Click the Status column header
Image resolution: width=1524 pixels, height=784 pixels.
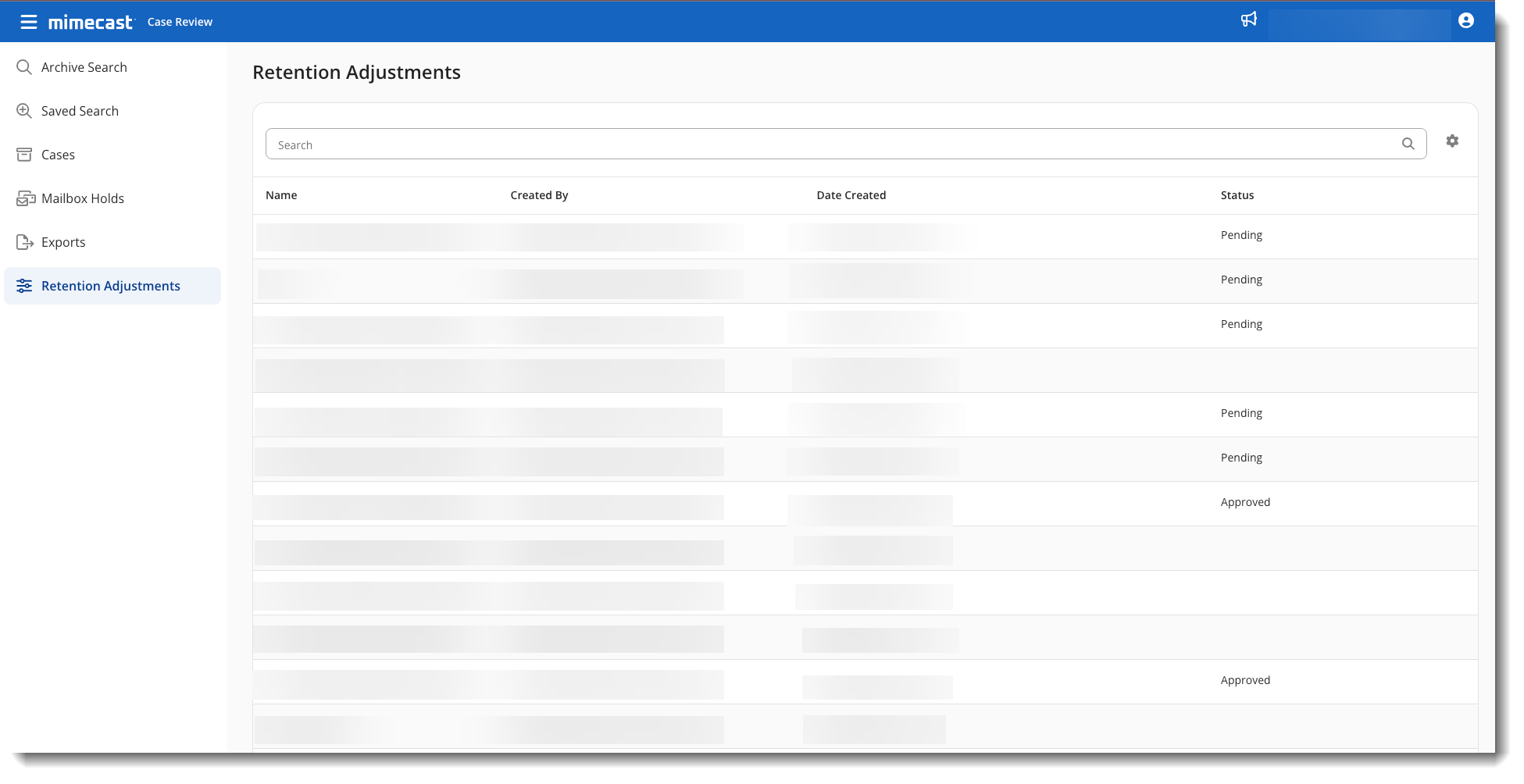(x=1237, y=195)
